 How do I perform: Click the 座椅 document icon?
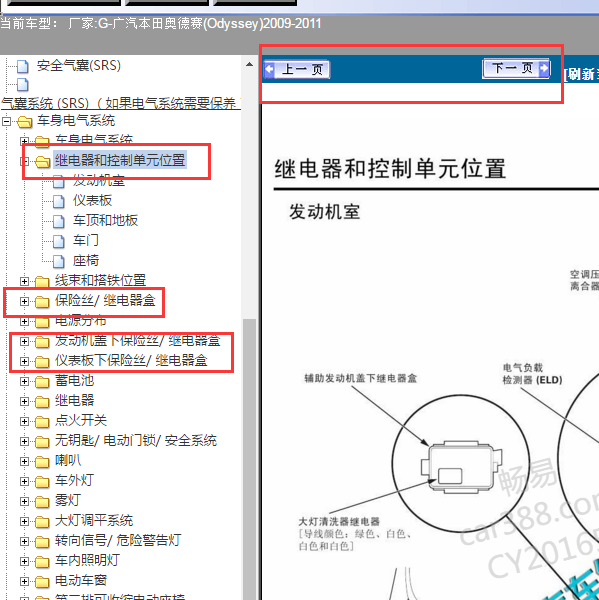tap(59, 261)
